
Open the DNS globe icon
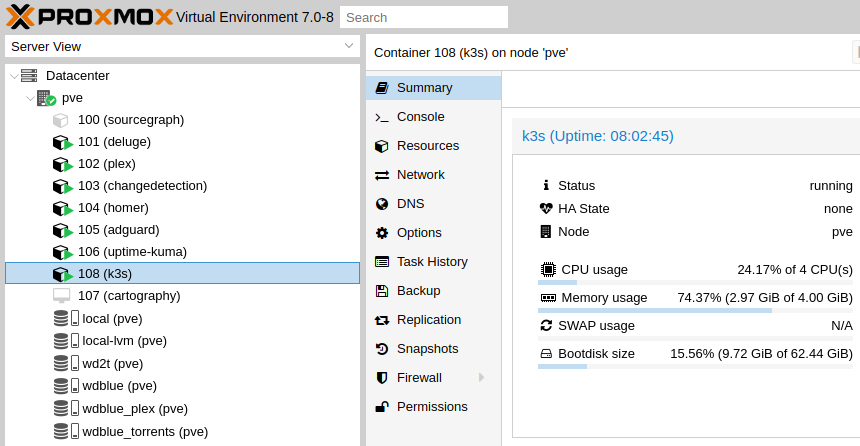pos(382,204)
